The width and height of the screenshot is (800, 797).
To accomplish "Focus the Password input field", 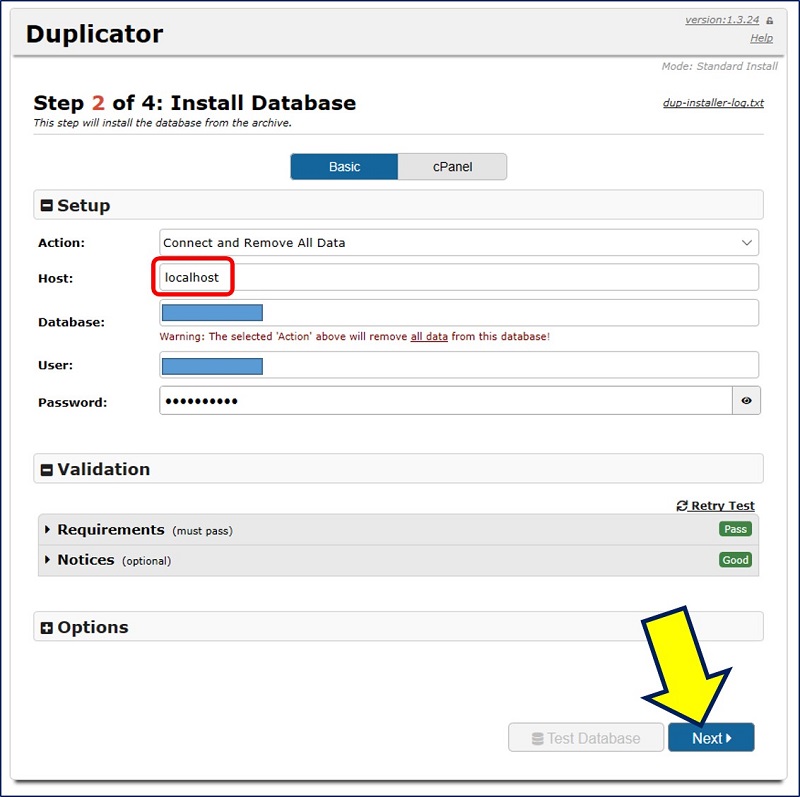I will point(446,401).
